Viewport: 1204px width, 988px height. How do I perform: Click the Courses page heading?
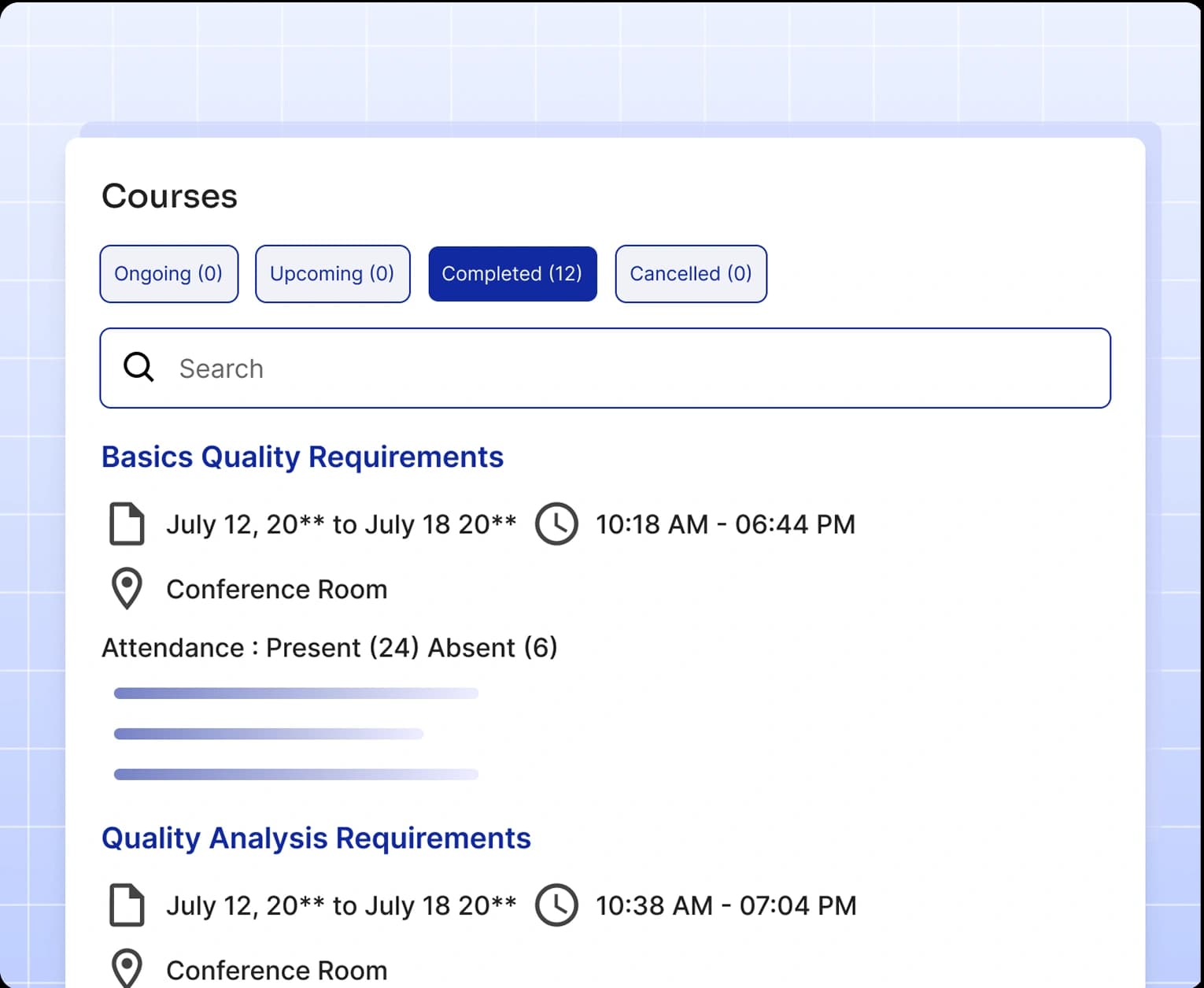coord(169,196)
